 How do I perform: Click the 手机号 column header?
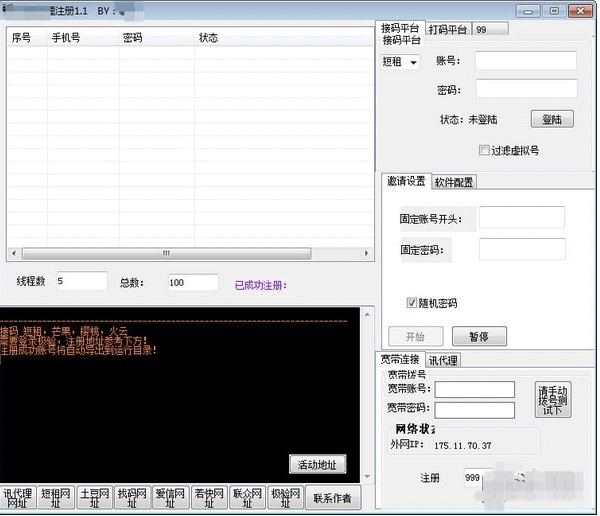(83, 38)
